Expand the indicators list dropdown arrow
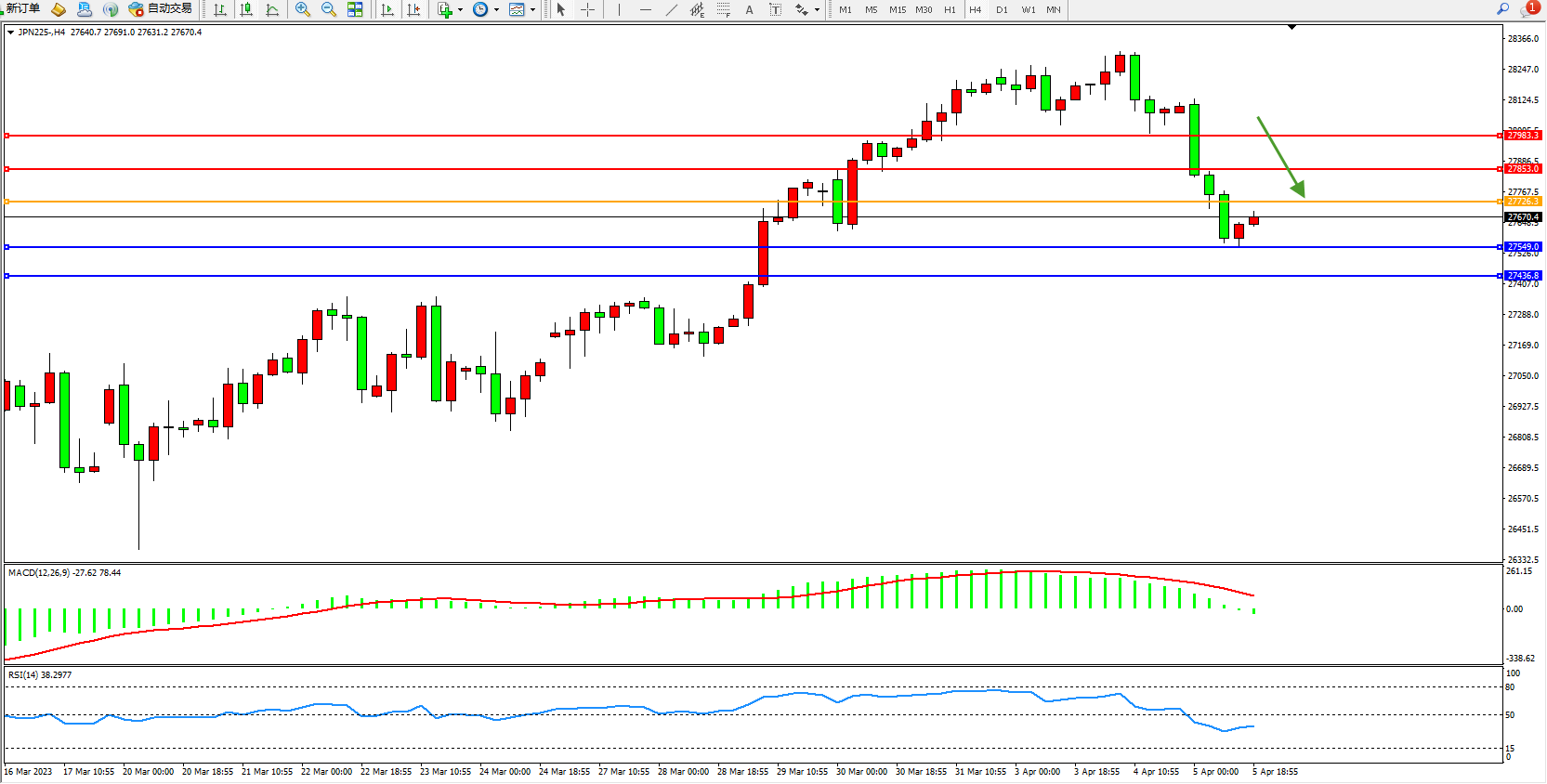Screen dimensions: 1547x784 [460, 10]
